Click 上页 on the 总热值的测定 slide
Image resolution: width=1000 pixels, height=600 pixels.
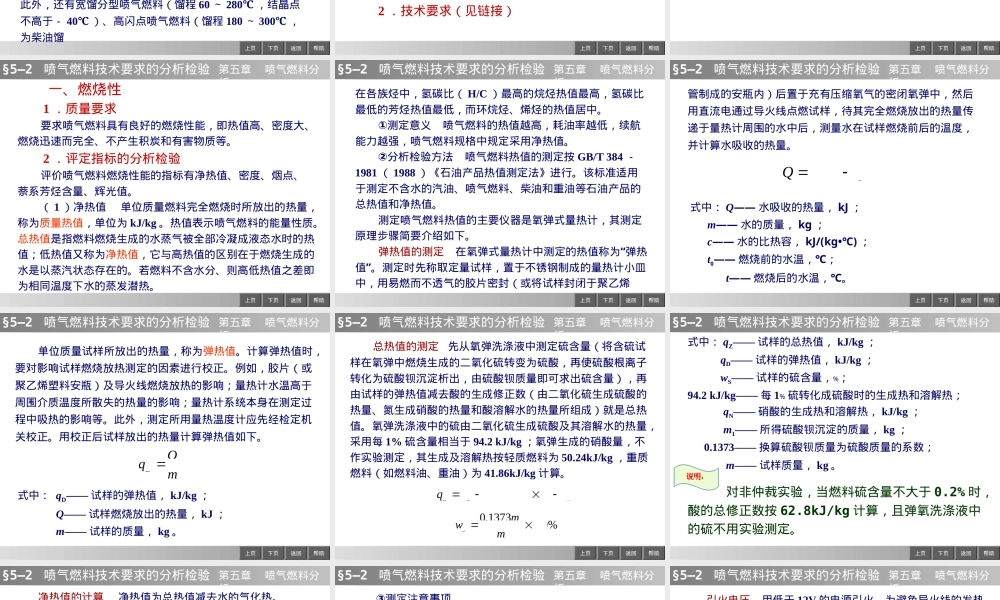[585, 553]
